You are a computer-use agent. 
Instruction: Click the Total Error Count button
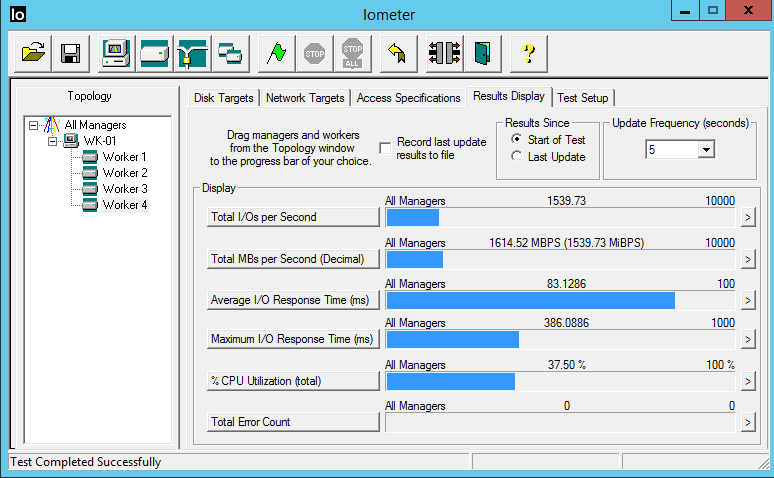click(293, 422)
